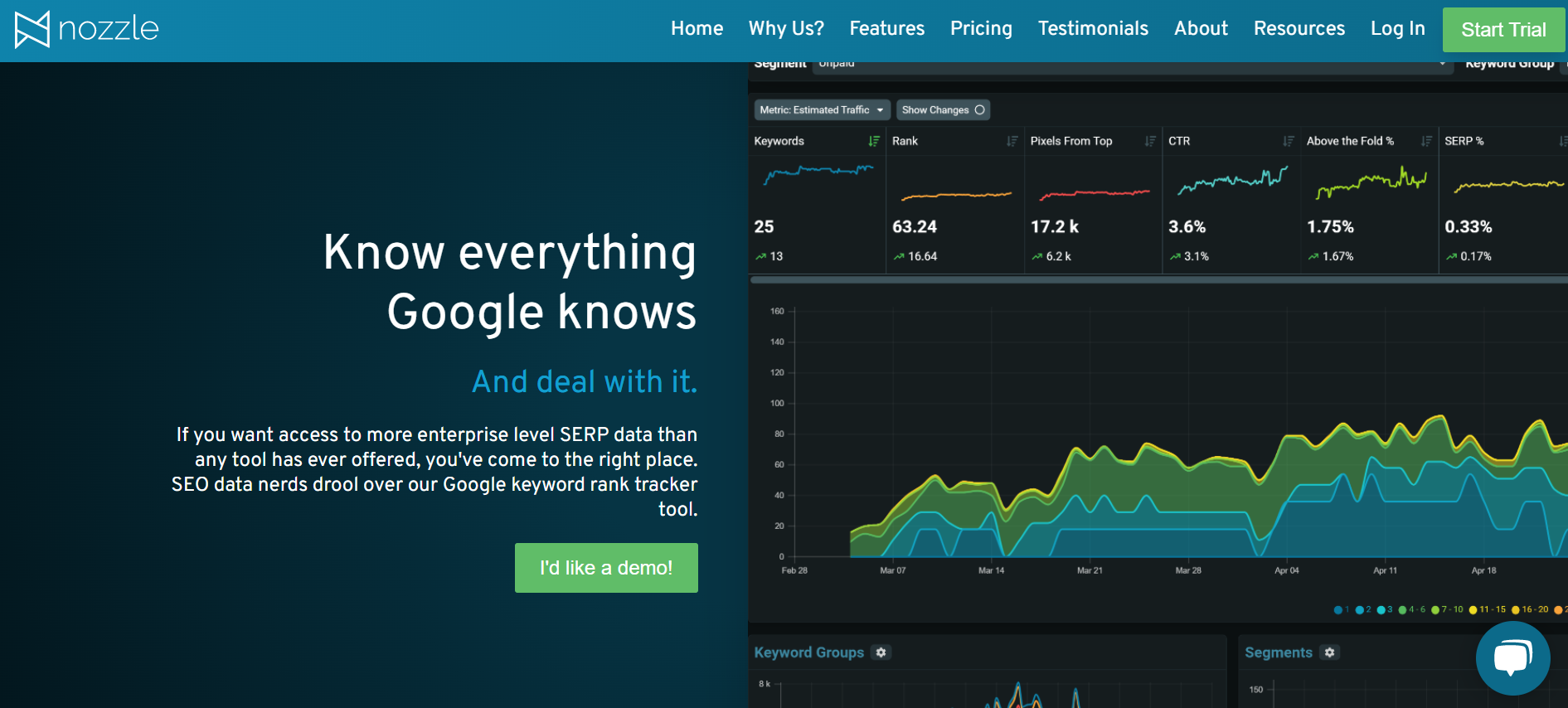The image size is (1568, 708).
Task: Click the Mar 21 date axis label
Action: (1090, 570)
